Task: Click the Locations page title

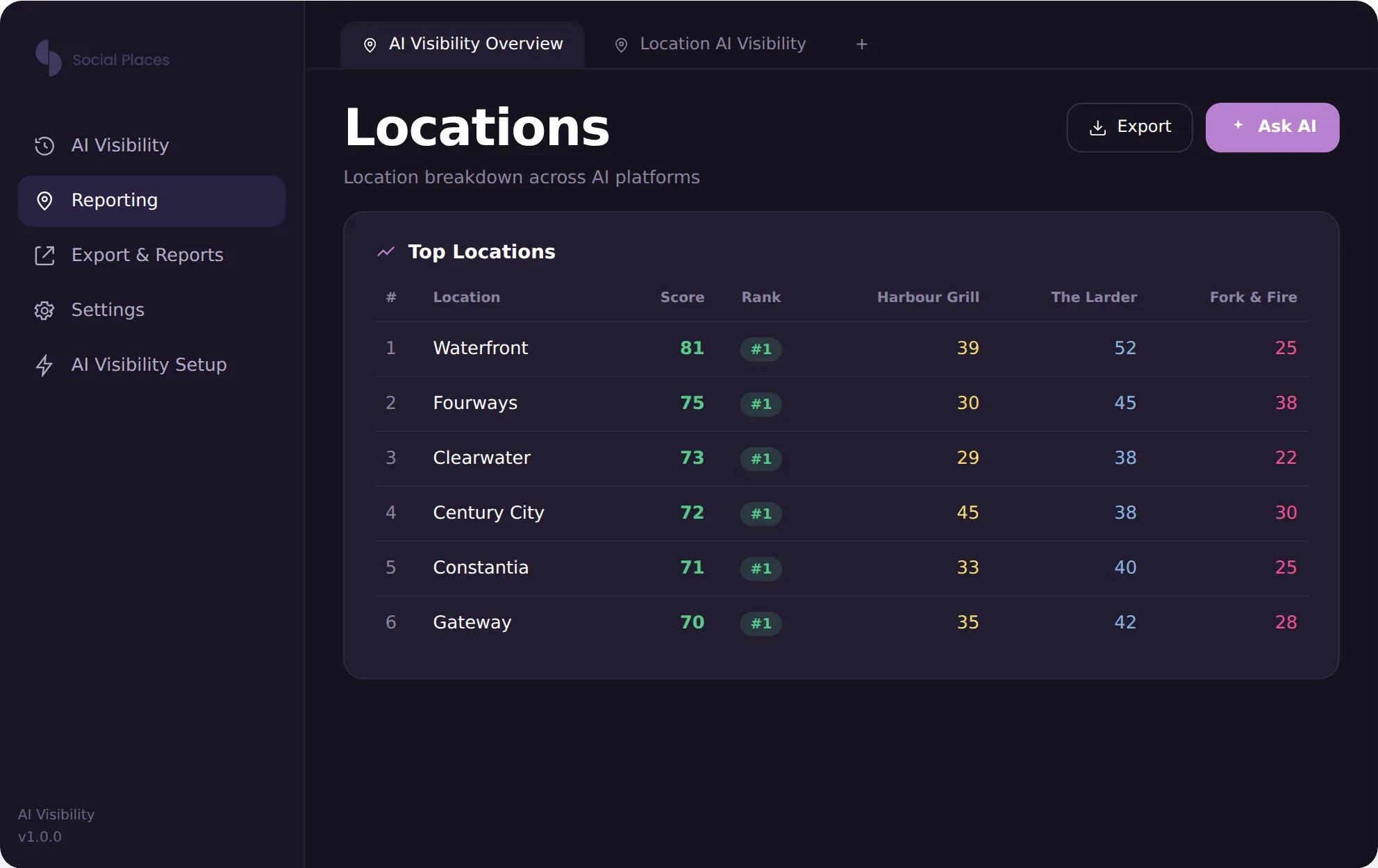Action: 477,128
